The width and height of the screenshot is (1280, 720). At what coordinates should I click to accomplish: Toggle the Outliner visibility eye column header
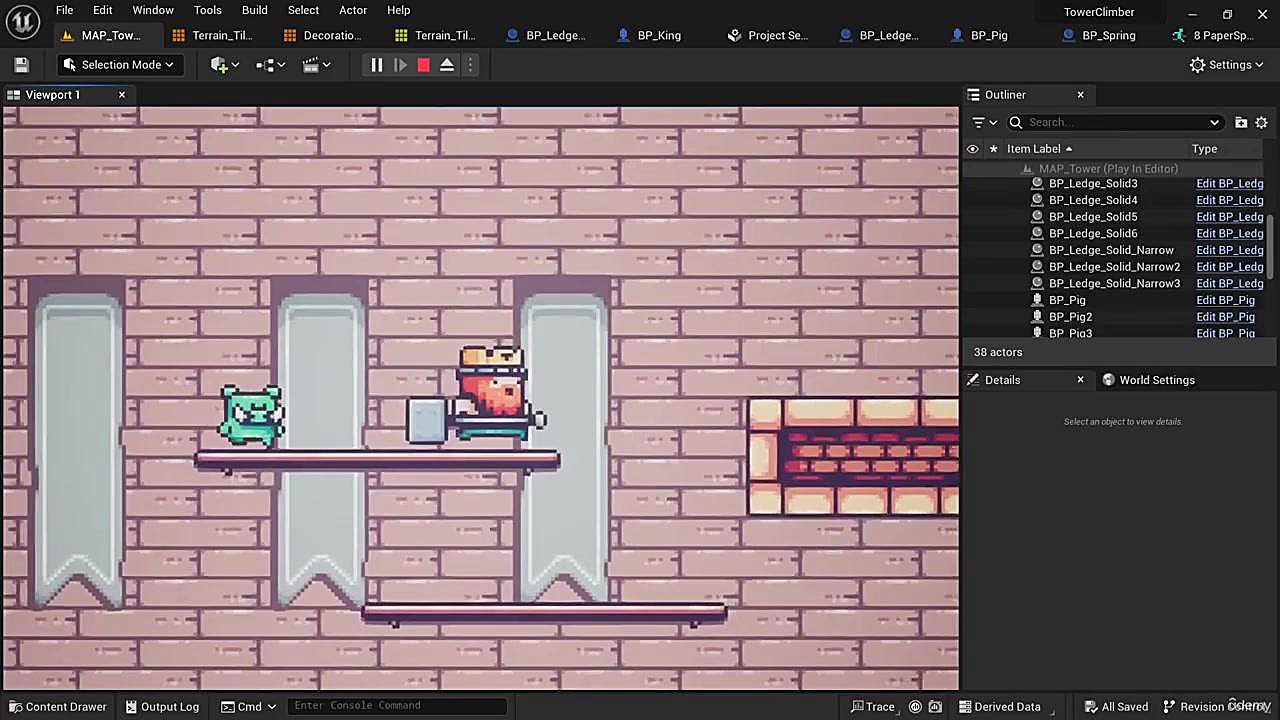pos(972,149)
